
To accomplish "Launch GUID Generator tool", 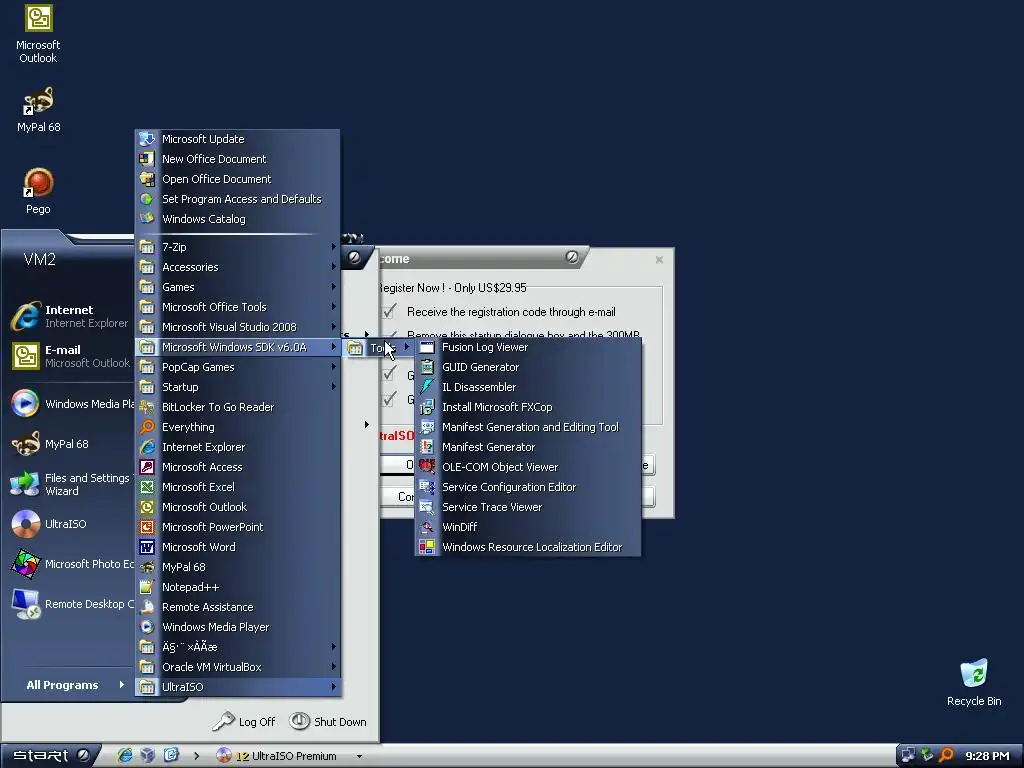I will pyautogui.click(x=528, y=367).
